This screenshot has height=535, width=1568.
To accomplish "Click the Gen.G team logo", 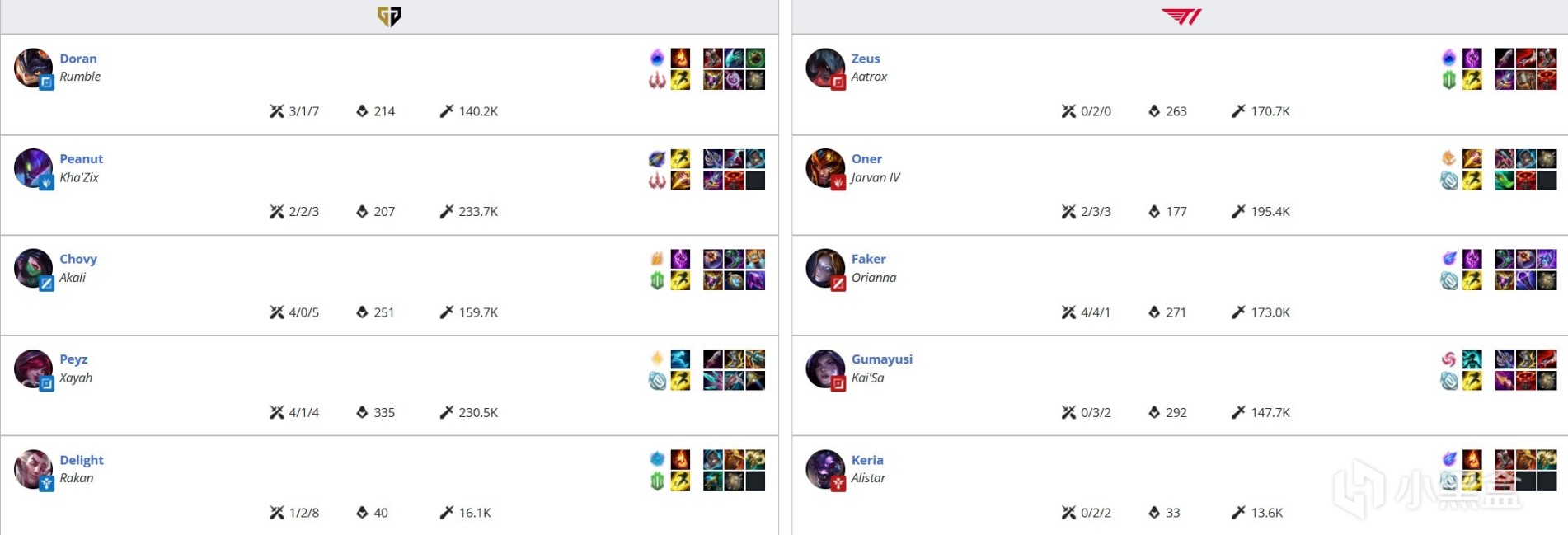I will (389, 16).
